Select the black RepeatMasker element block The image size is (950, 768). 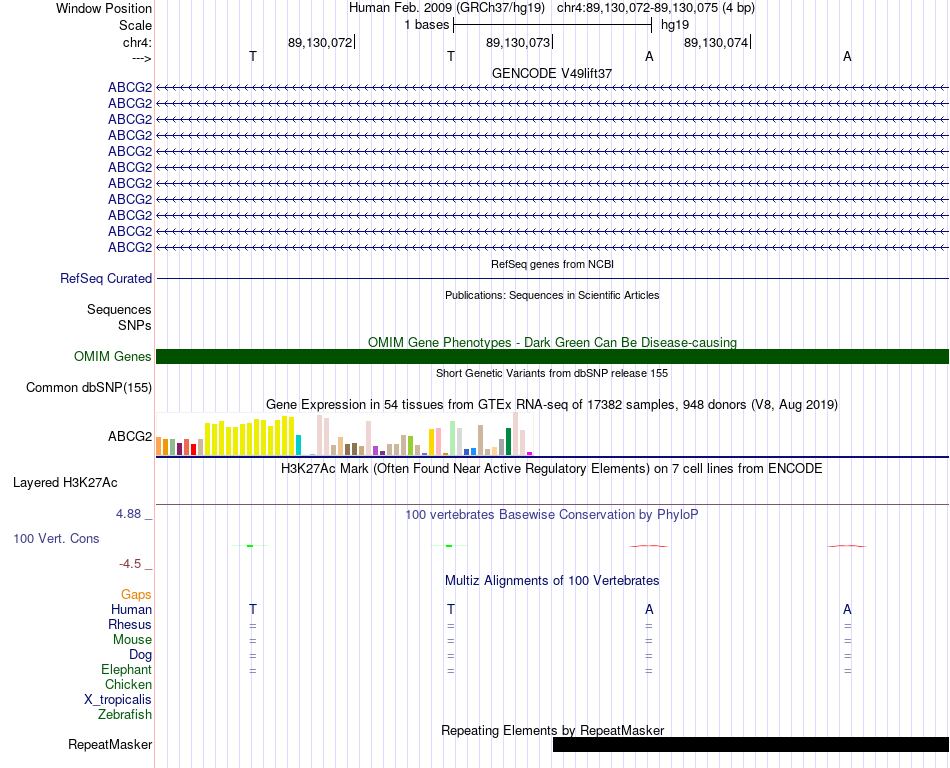751,744
